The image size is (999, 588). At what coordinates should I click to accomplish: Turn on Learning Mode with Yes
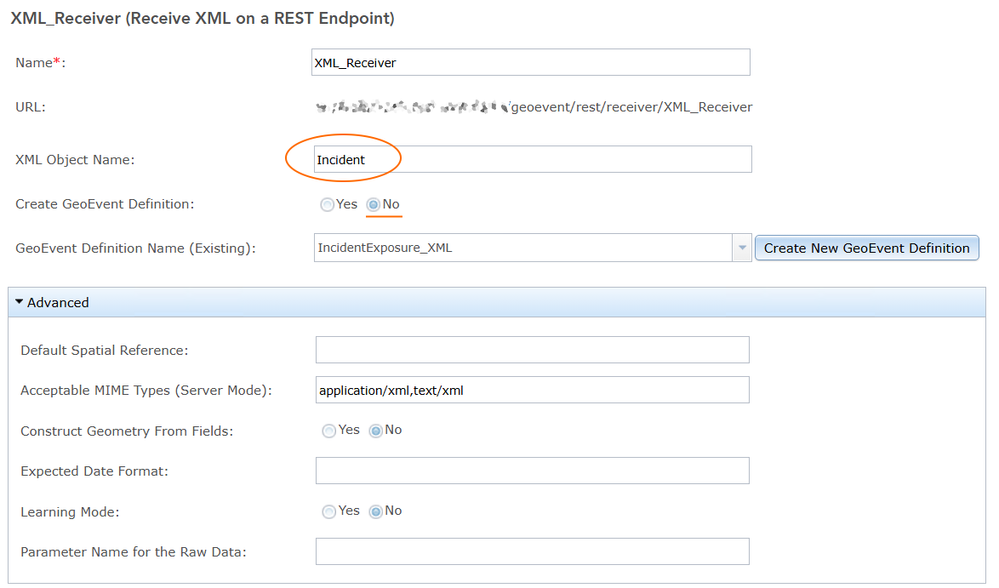tap(329, 512)
